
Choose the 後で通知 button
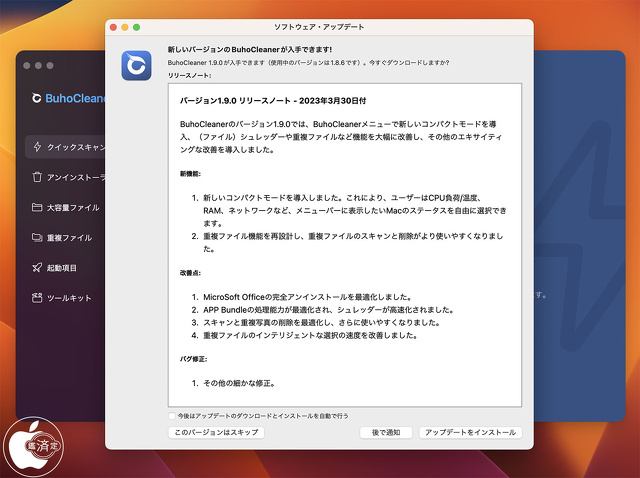386,432
